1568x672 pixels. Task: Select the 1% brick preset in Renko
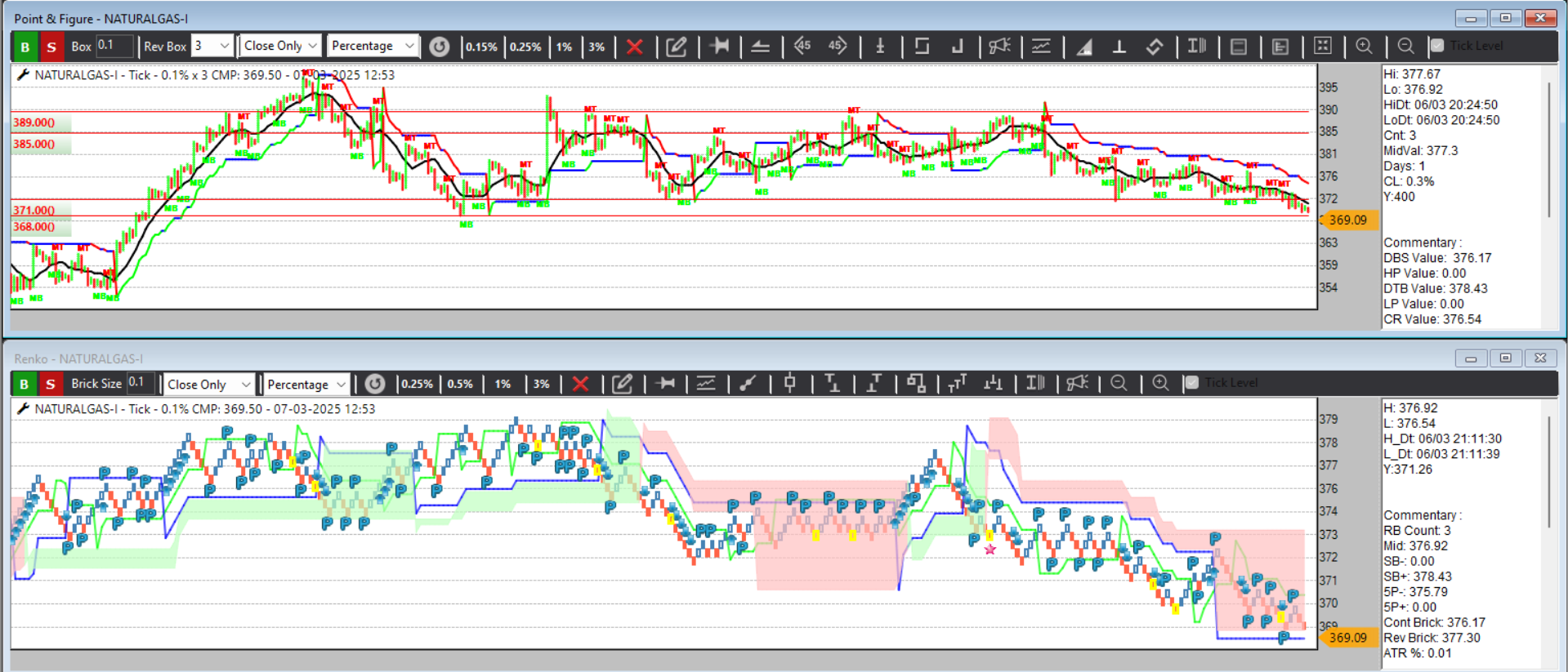503,384
